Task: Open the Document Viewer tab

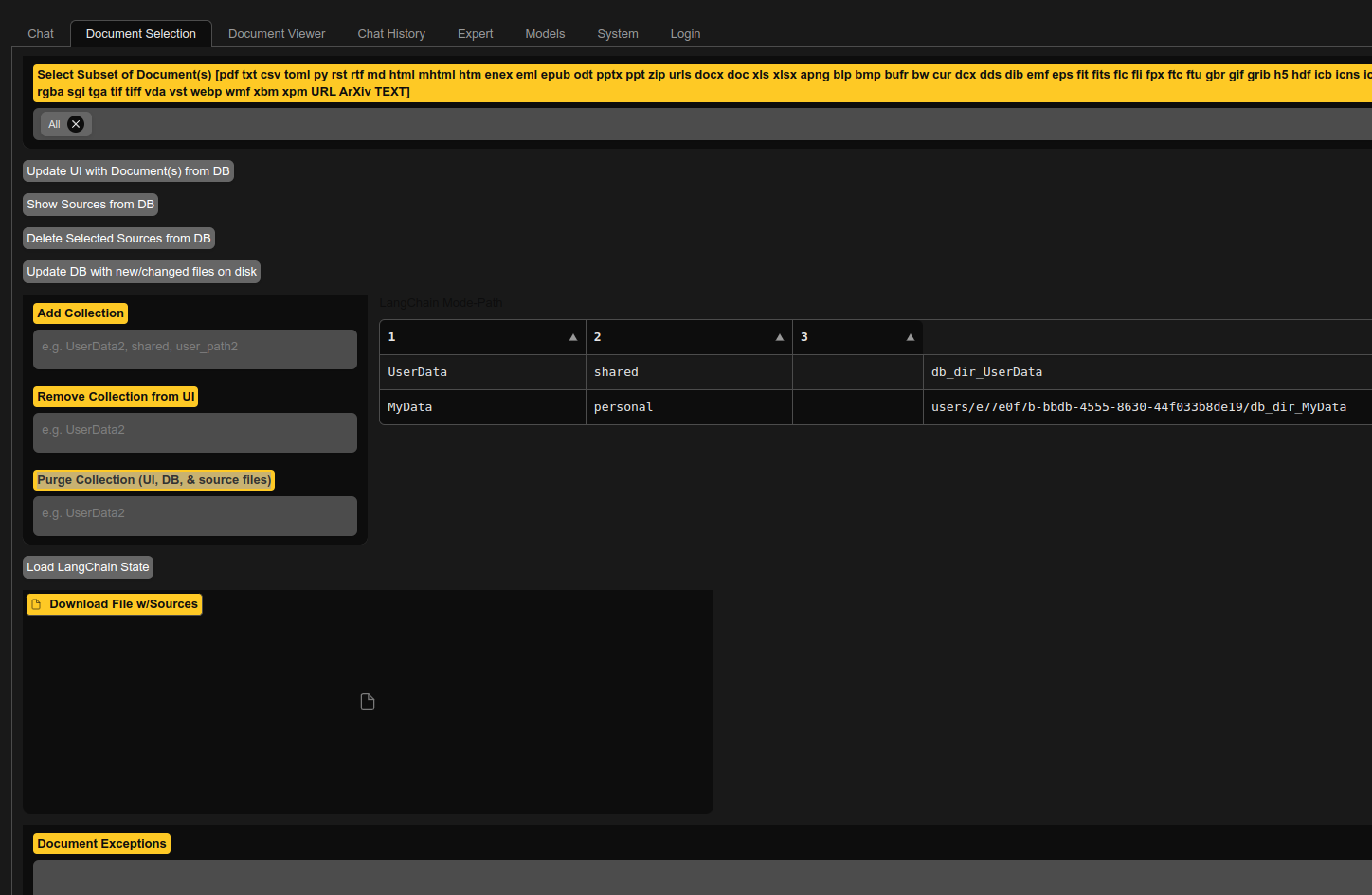Action: pos(277,34)
